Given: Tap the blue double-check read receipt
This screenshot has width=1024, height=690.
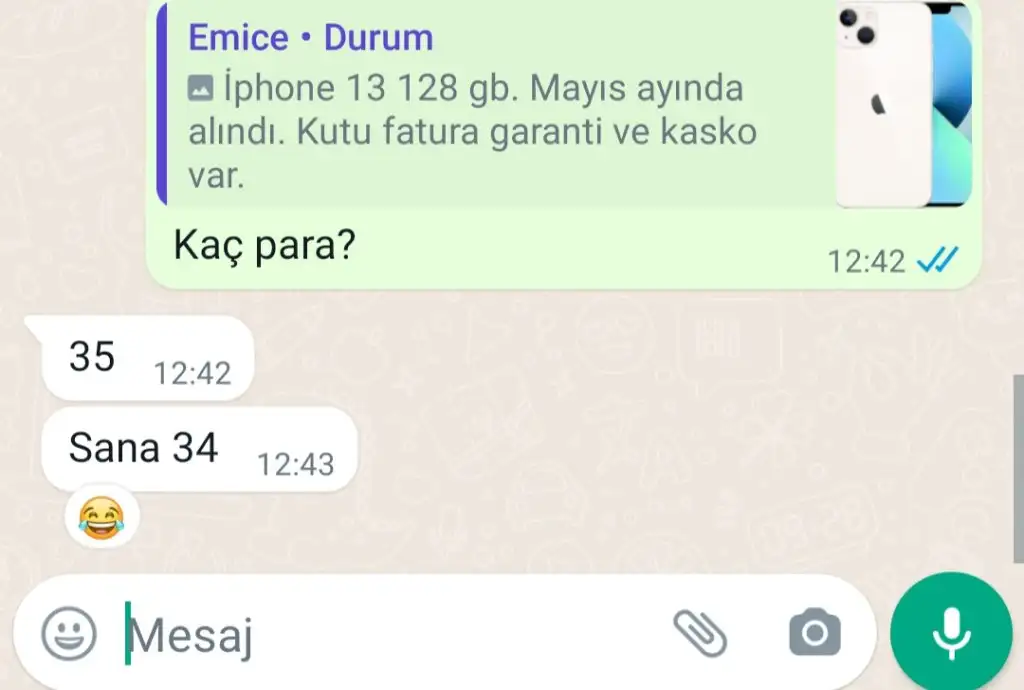Looking at the screenshot, I should coord(938,260).
